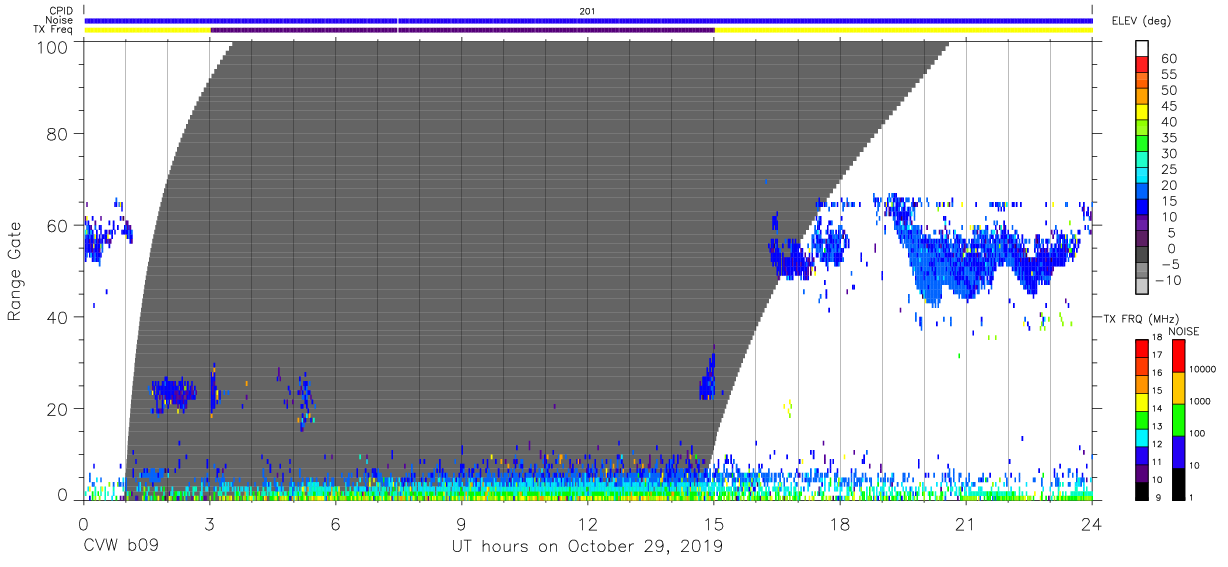Click the '25' label on the ELEV scale
Screen dimensions: 1228x567
(1169, 170)
